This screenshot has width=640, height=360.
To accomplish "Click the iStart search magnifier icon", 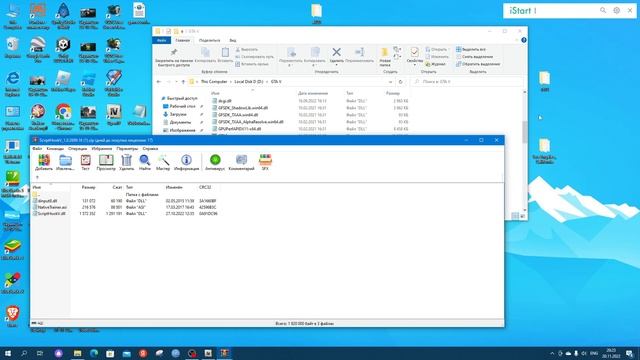I will tap(603, 11).
